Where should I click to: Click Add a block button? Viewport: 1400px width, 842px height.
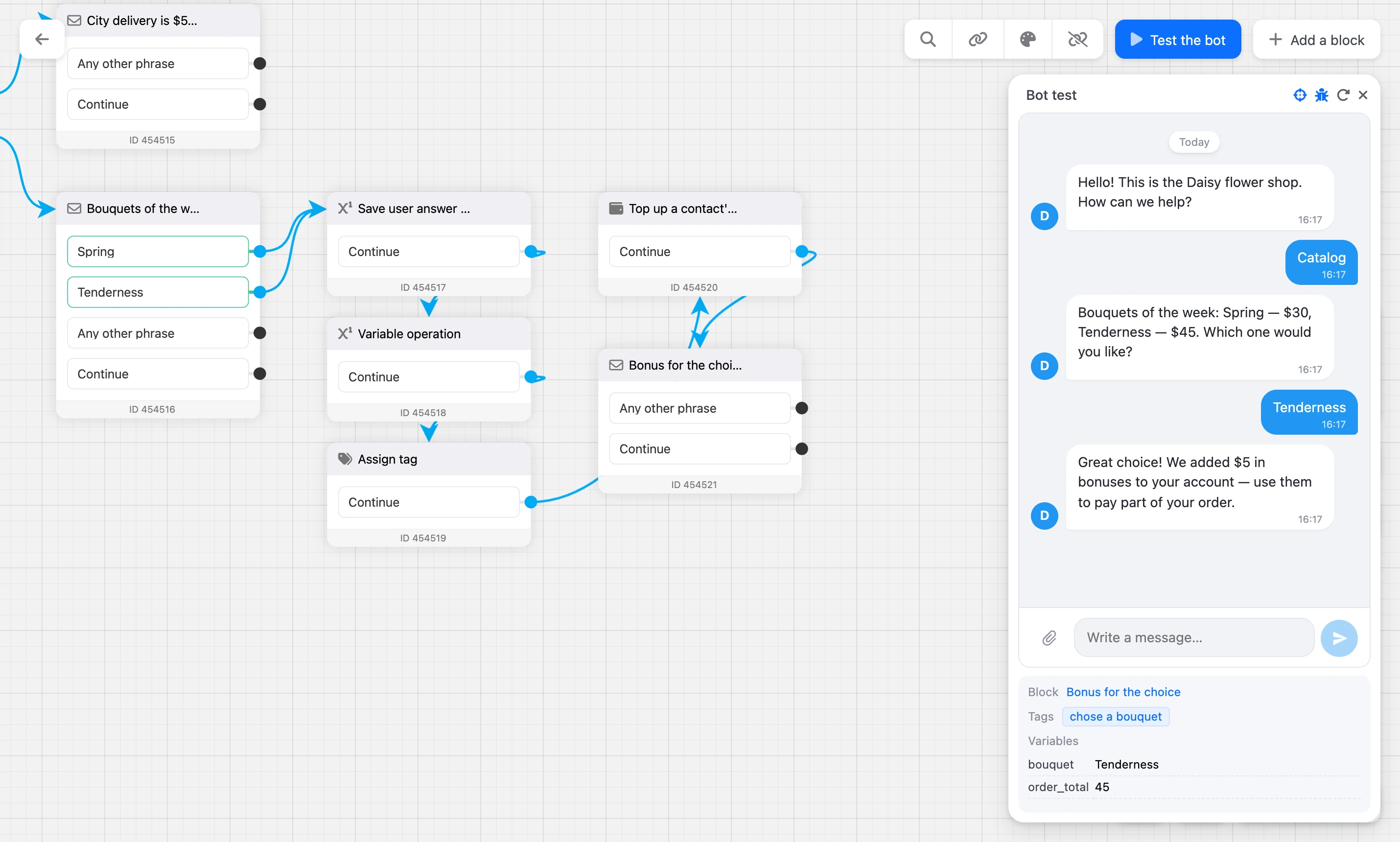pos(1316,40)
